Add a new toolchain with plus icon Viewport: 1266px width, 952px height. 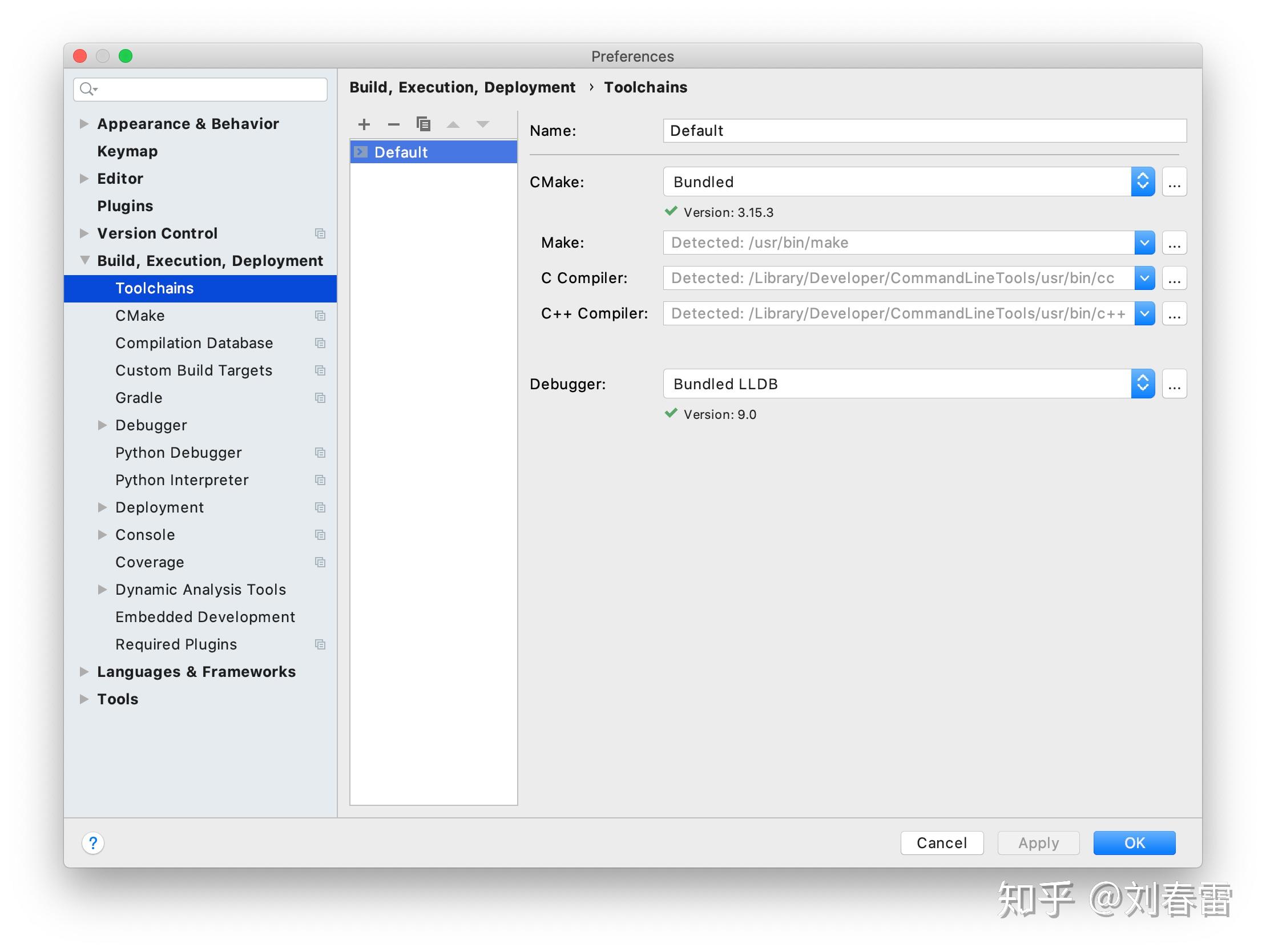(x=364, y=124)
